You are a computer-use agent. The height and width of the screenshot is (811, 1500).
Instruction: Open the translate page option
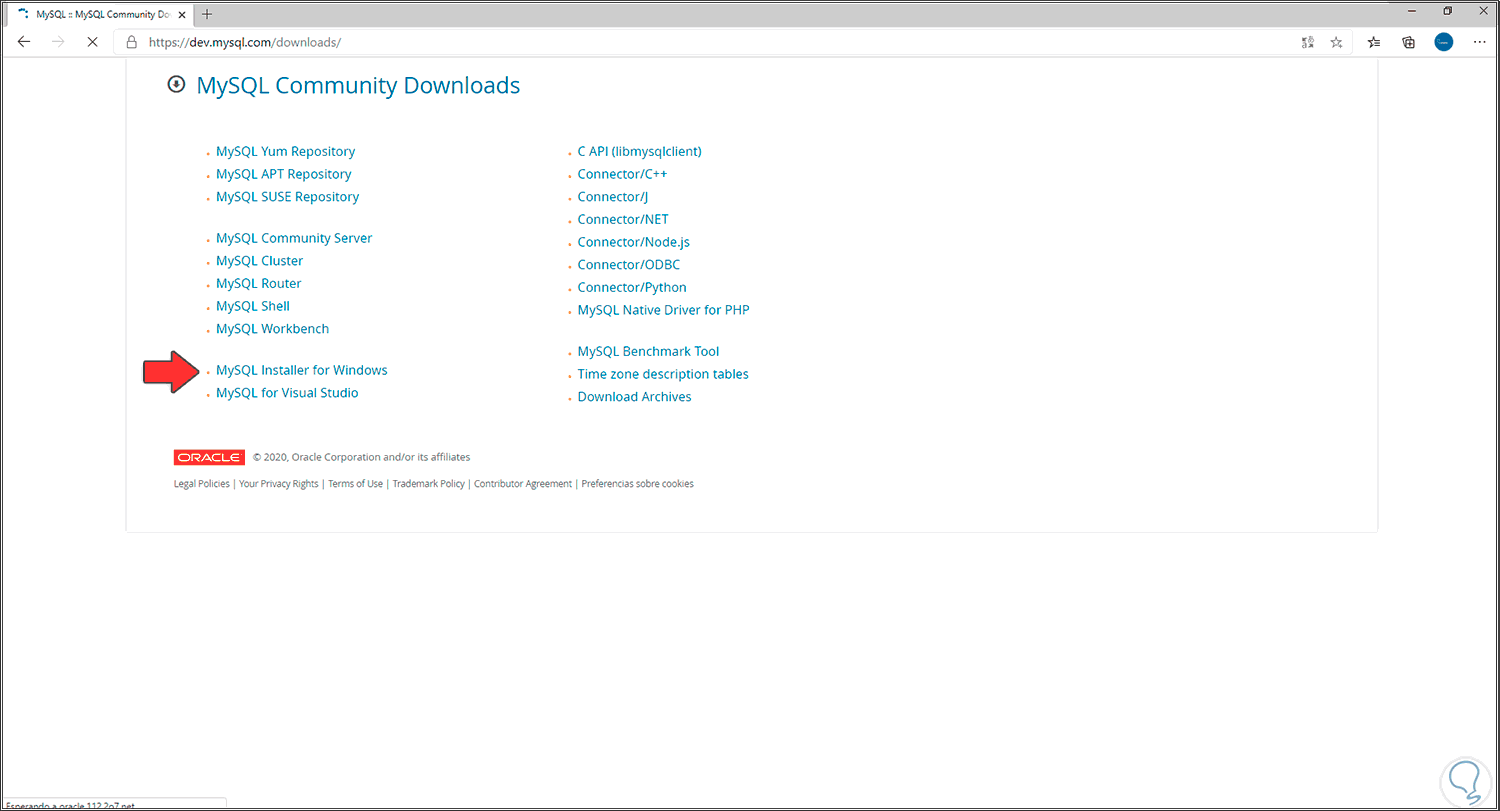(1307, 42)
